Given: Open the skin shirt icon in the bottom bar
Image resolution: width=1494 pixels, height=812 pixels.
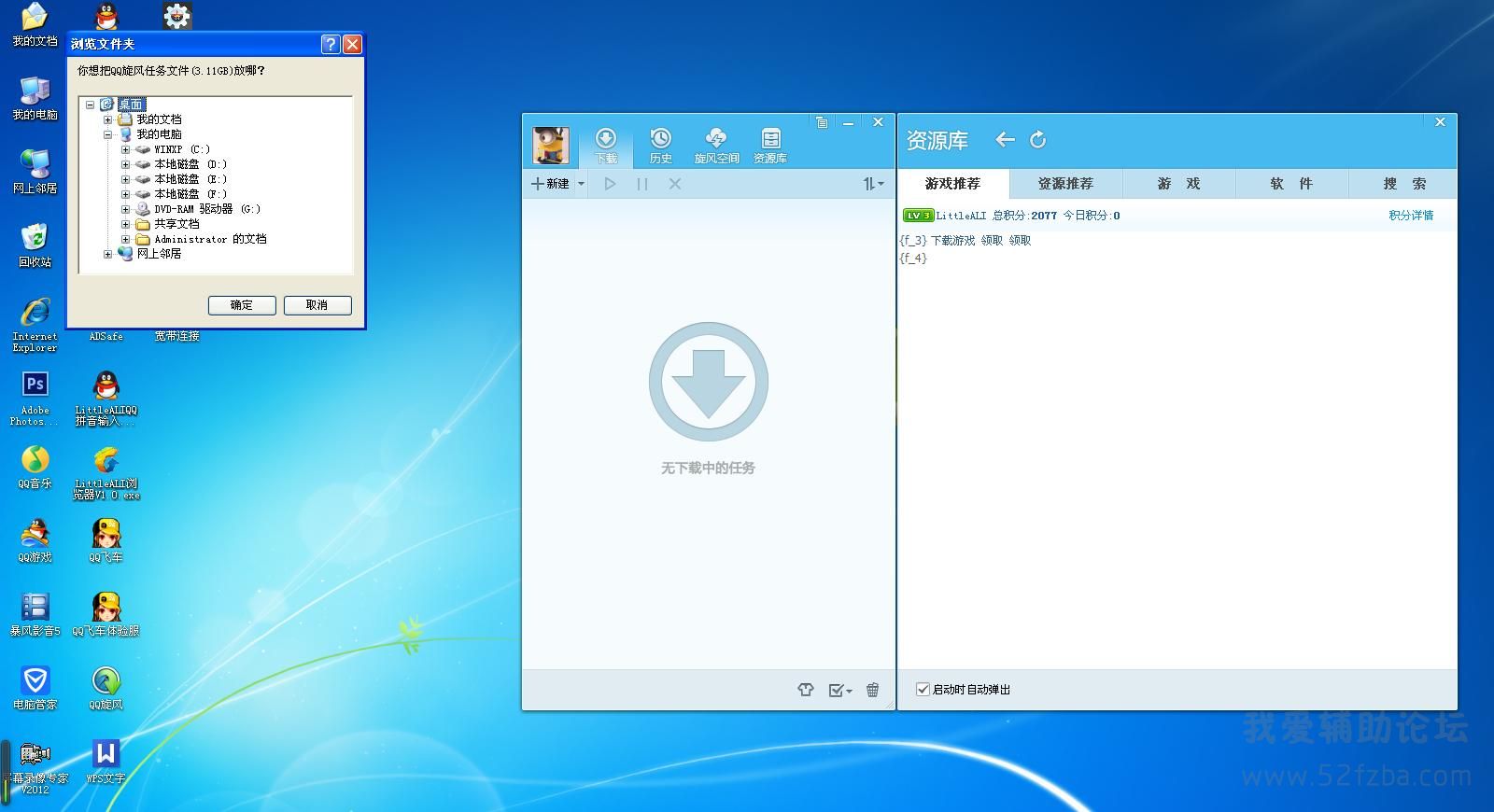Looking at the screenshot, I should (x=806, y=690).
